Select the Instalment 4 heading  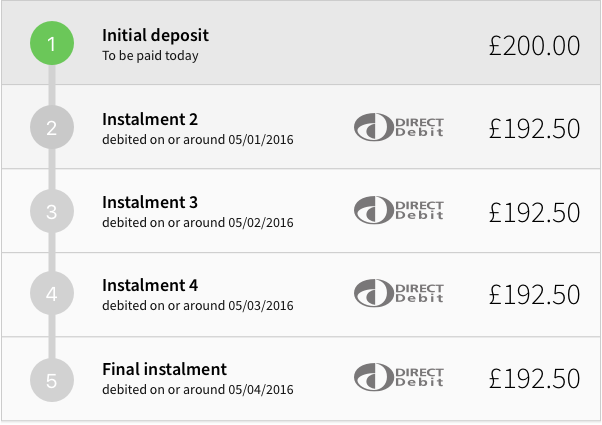[150, 286]
